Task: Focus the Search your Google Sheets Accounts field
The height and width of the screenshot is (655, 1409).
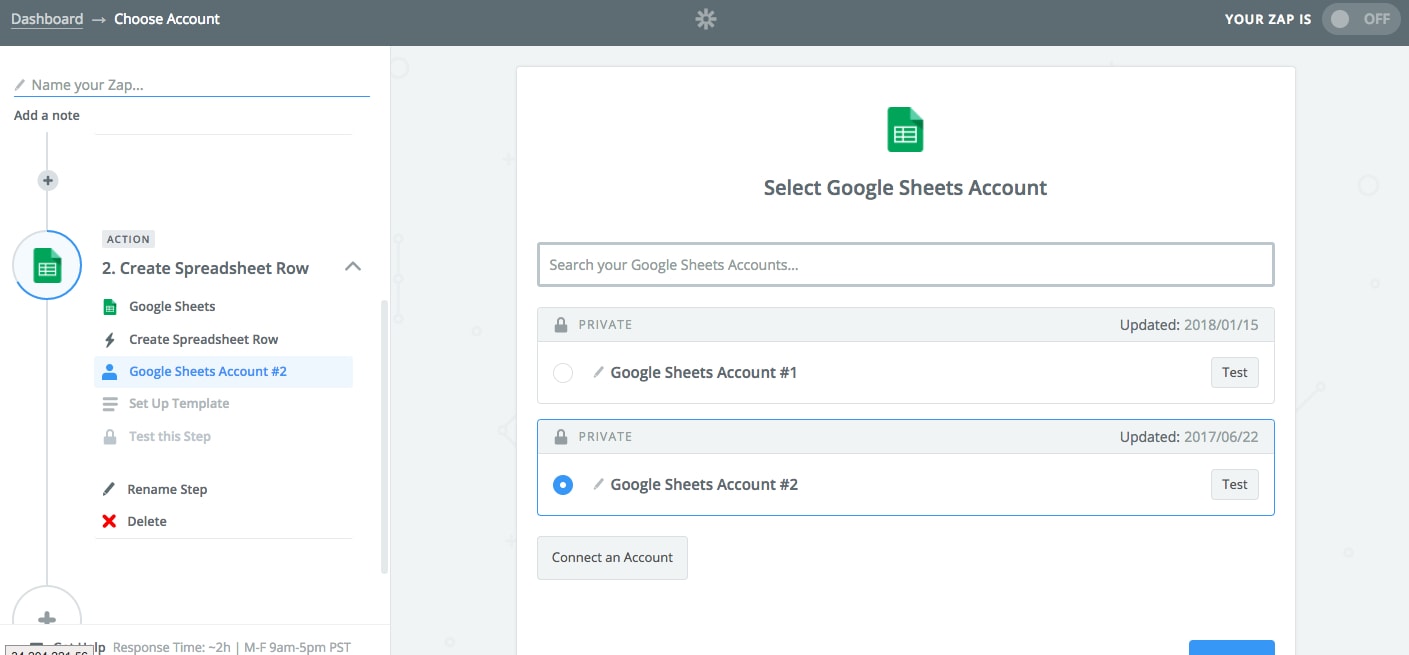Action: click(x=905, y=265)
